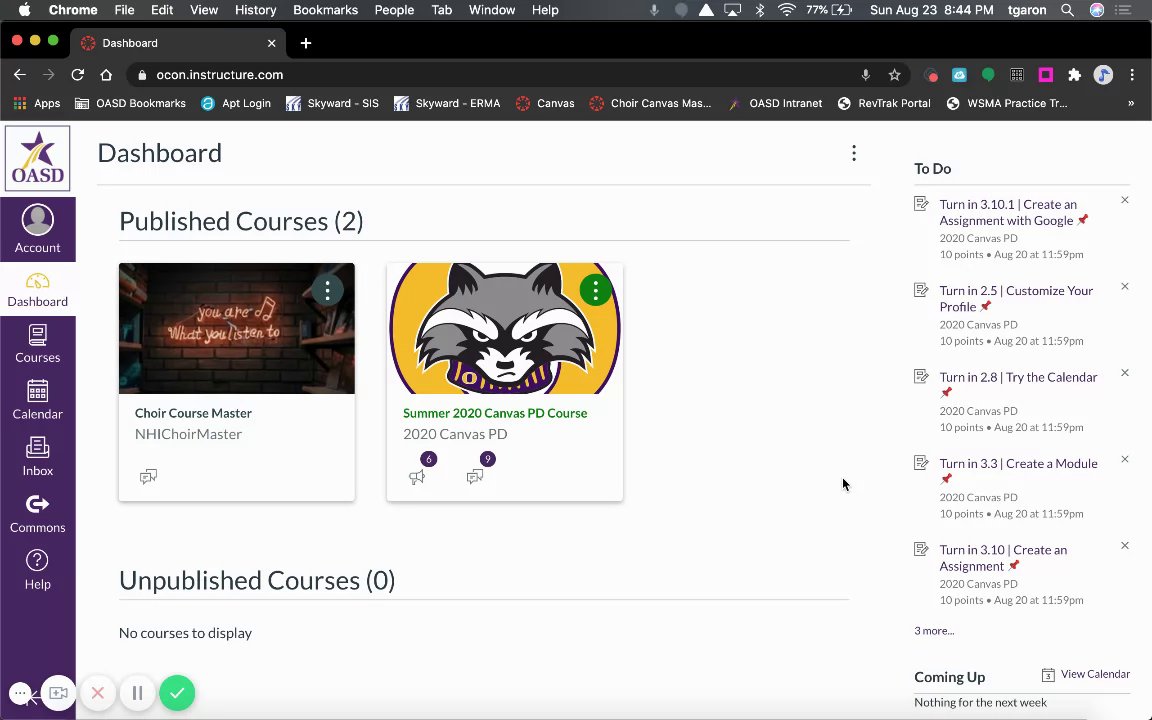Dismiss the Try the Calendar to-do
Image resolution: width=1152 pixels, height=720 pixels.
click(1125, 372)
